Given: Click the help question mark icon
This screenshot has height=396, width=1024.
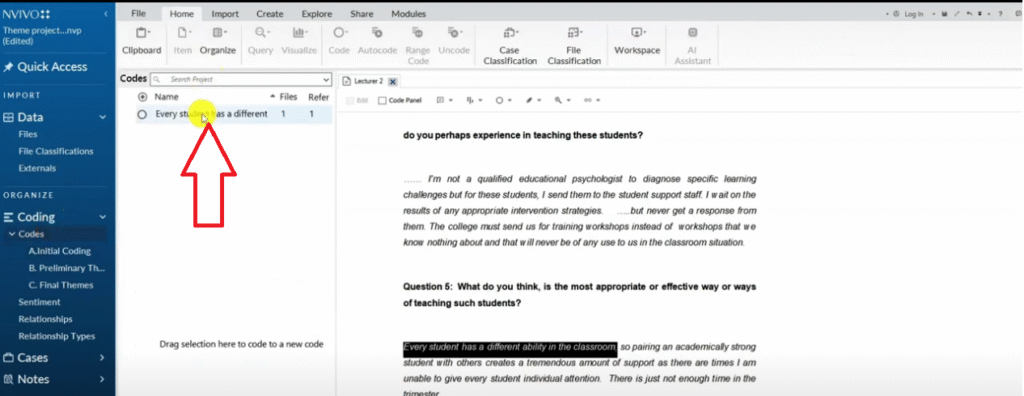Looking at the screenshot, I should (1000, 14).
